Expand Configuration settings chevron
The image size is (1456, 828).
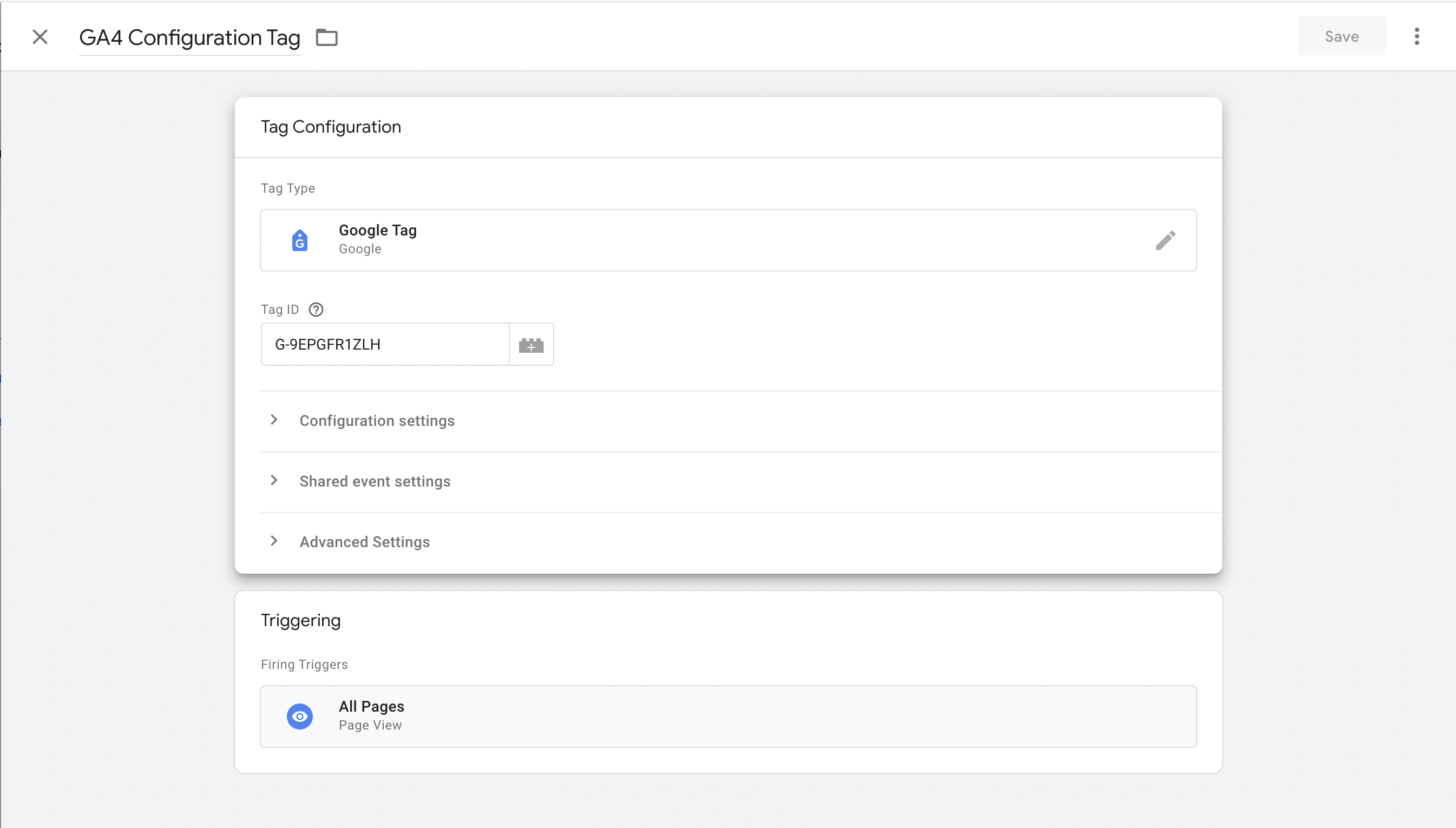[x=274, y=420]
